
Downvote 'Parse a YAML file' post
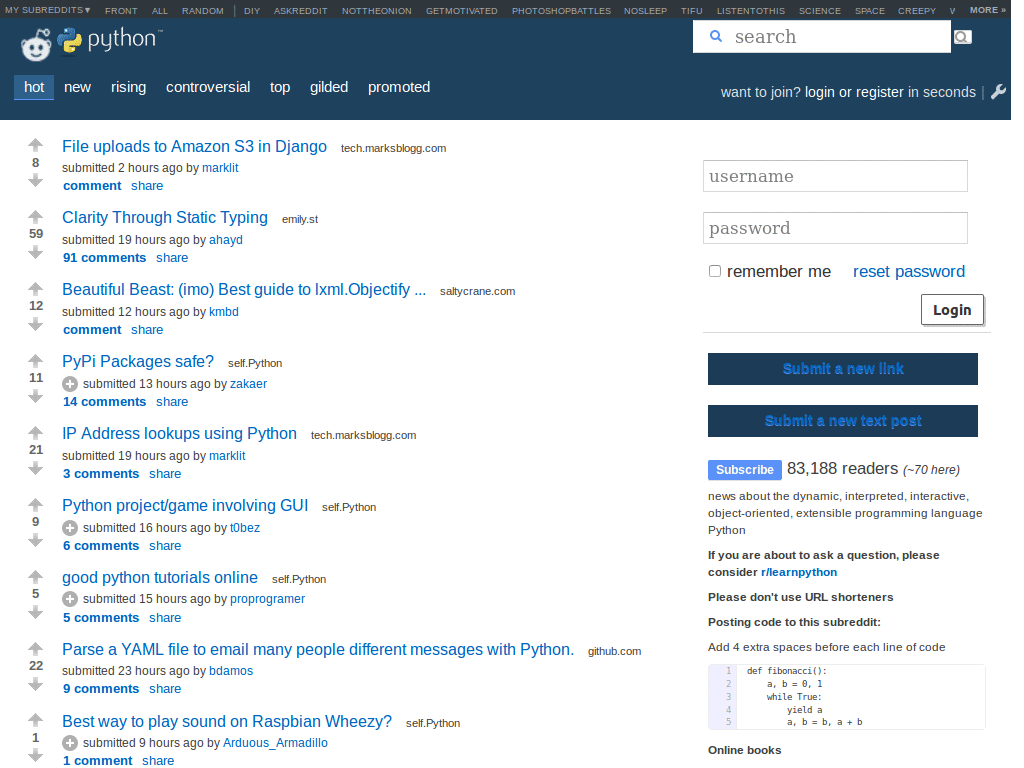coord(35,684)
